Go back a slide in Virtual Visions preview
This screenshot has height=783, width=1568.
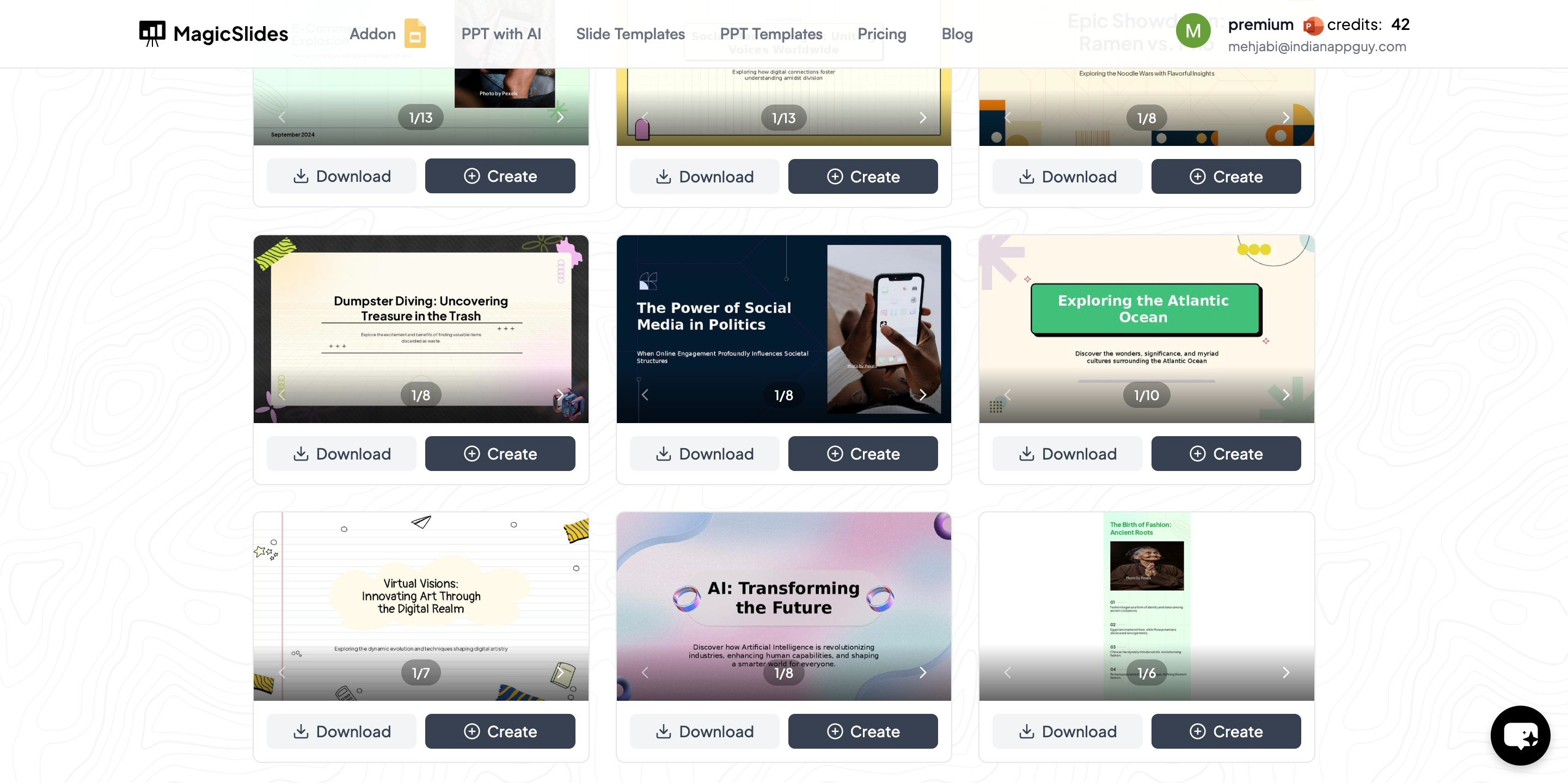(x=282, y=672)
